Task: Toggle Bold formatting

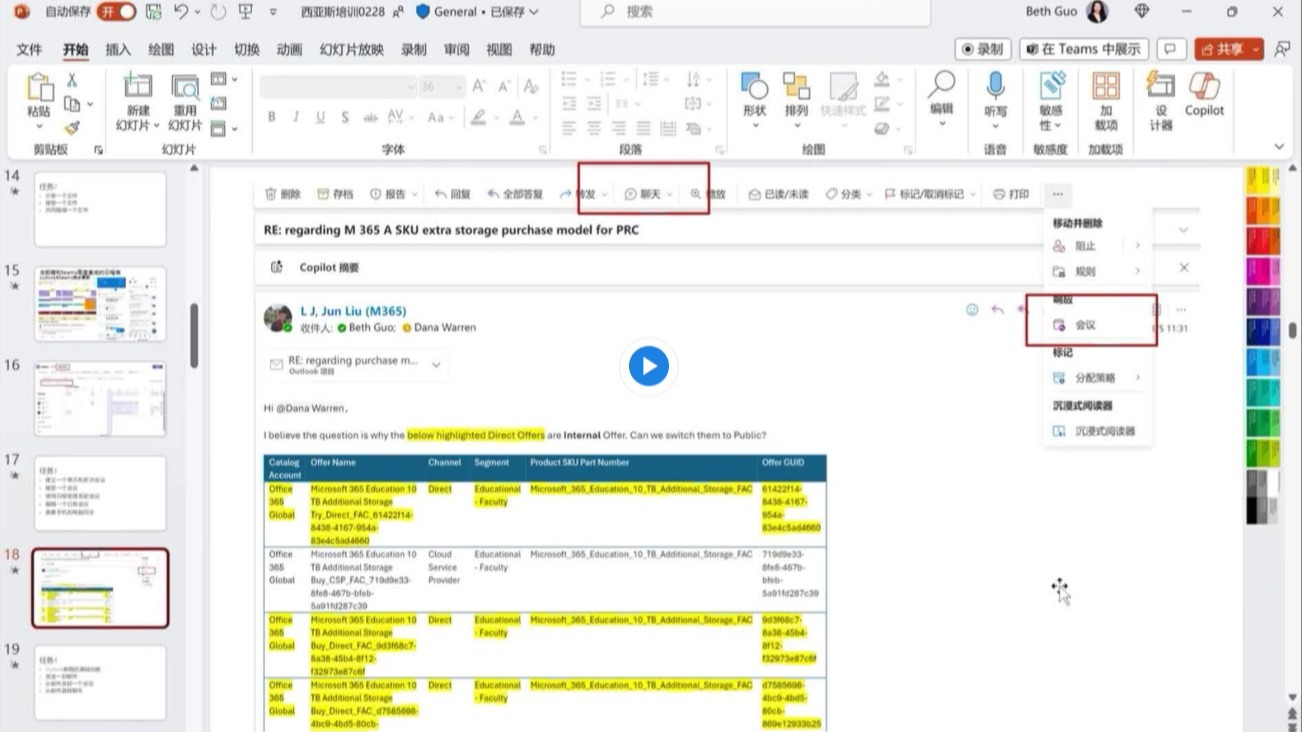Action: click(271, 117)
